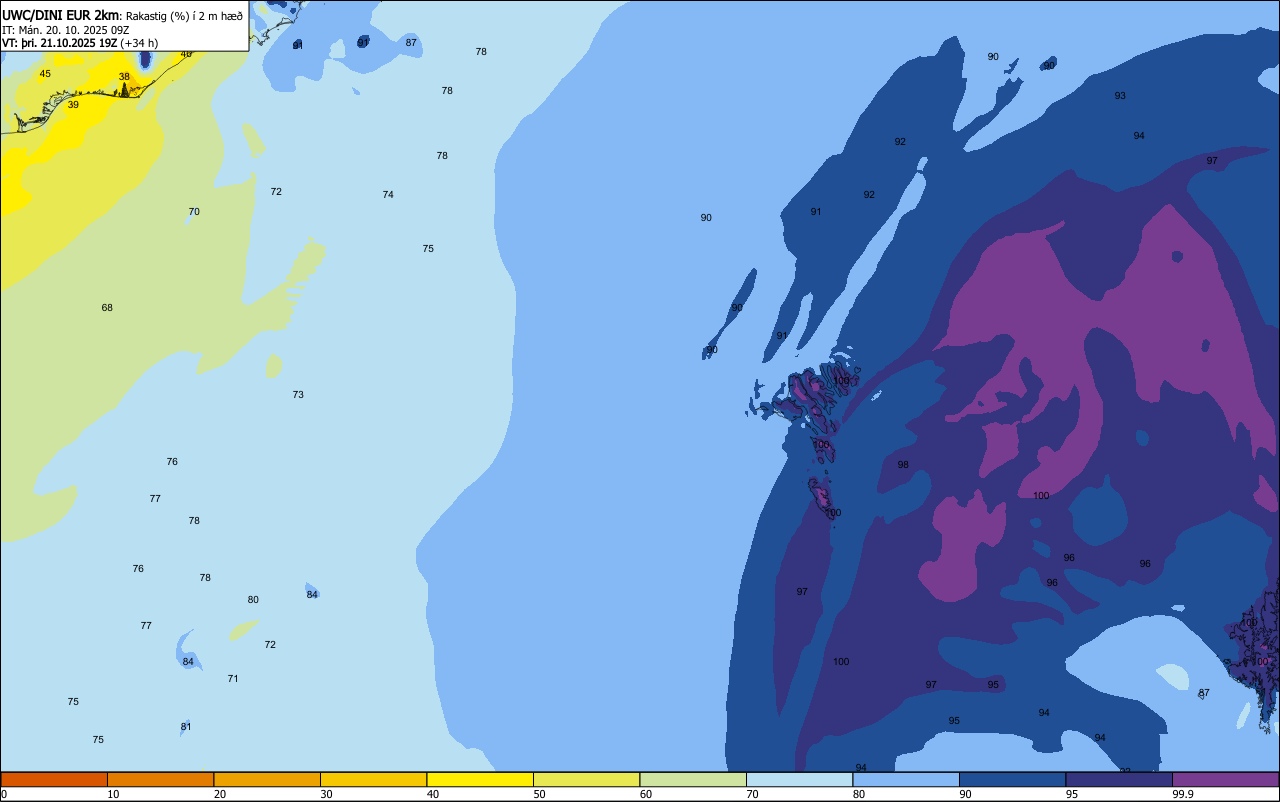The image size is (1280, 802).
Task: Select the '45' value in the yellow area
Action: click(x=45, y=74)
